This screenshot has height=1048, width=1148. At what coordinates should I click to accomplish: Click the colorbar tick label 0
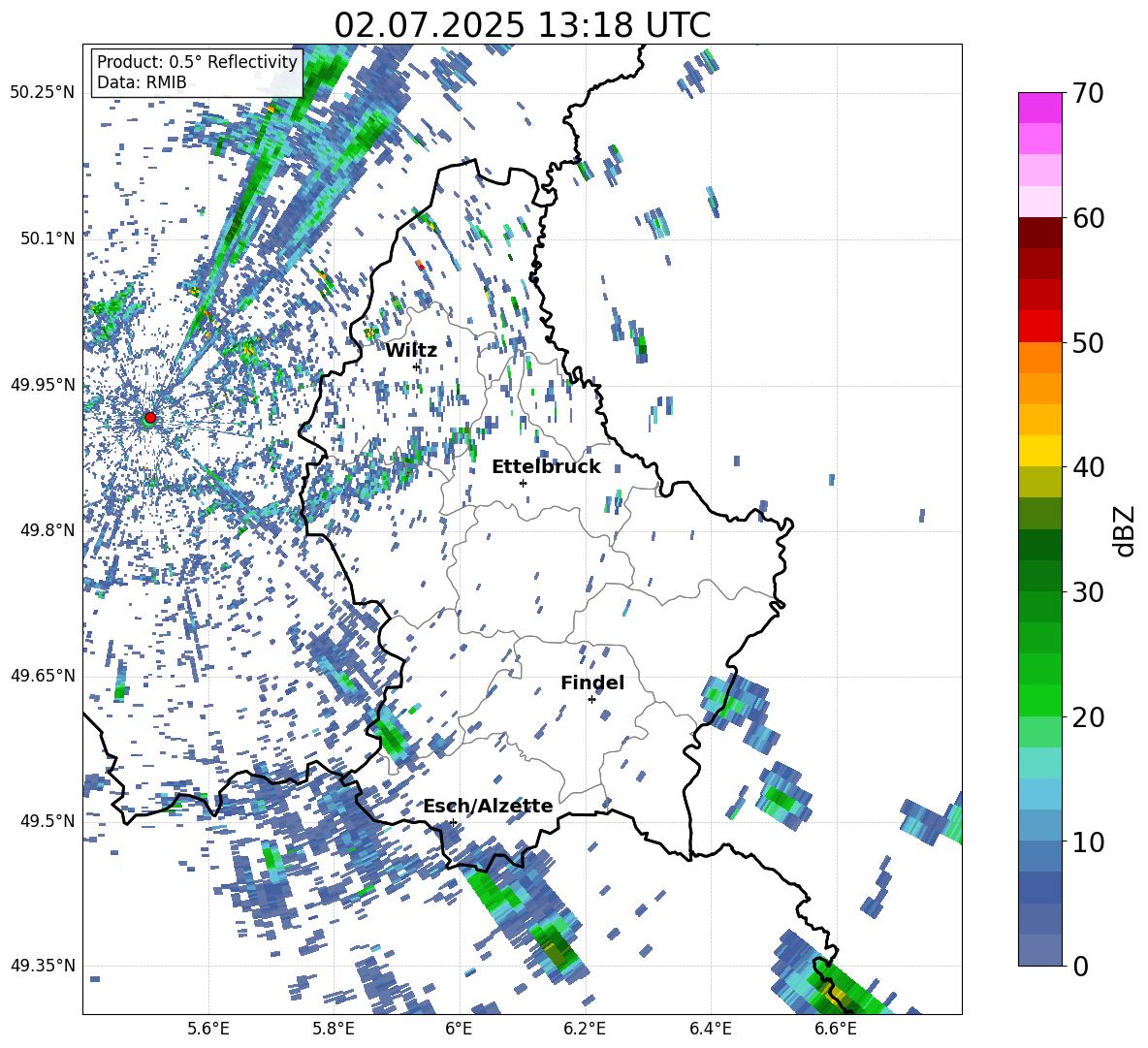[1080, 966]
